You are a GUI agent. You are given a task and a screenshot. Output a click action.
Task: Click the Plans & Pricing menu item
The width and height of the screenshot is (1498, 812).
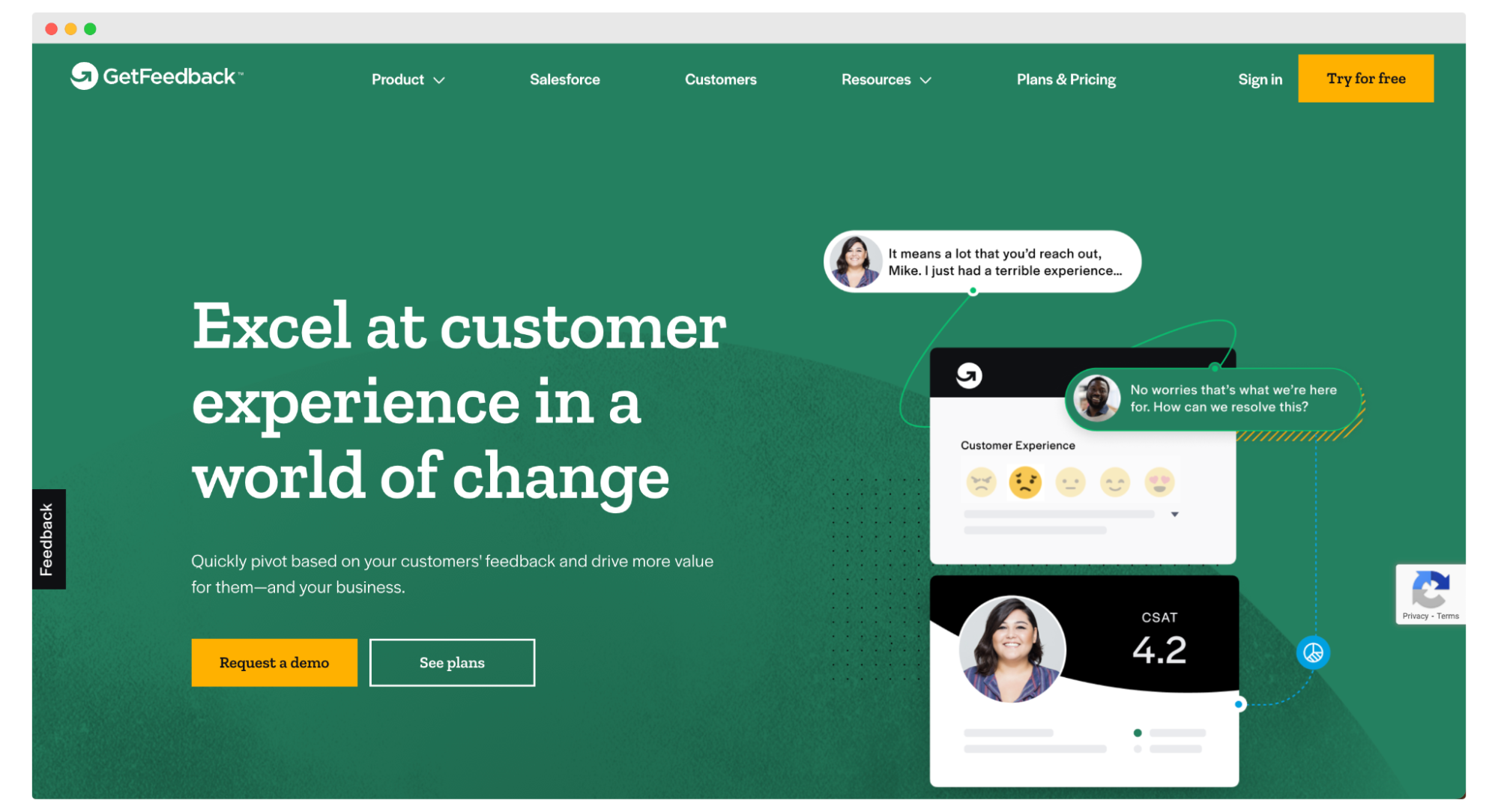(x=1065, y=79)
